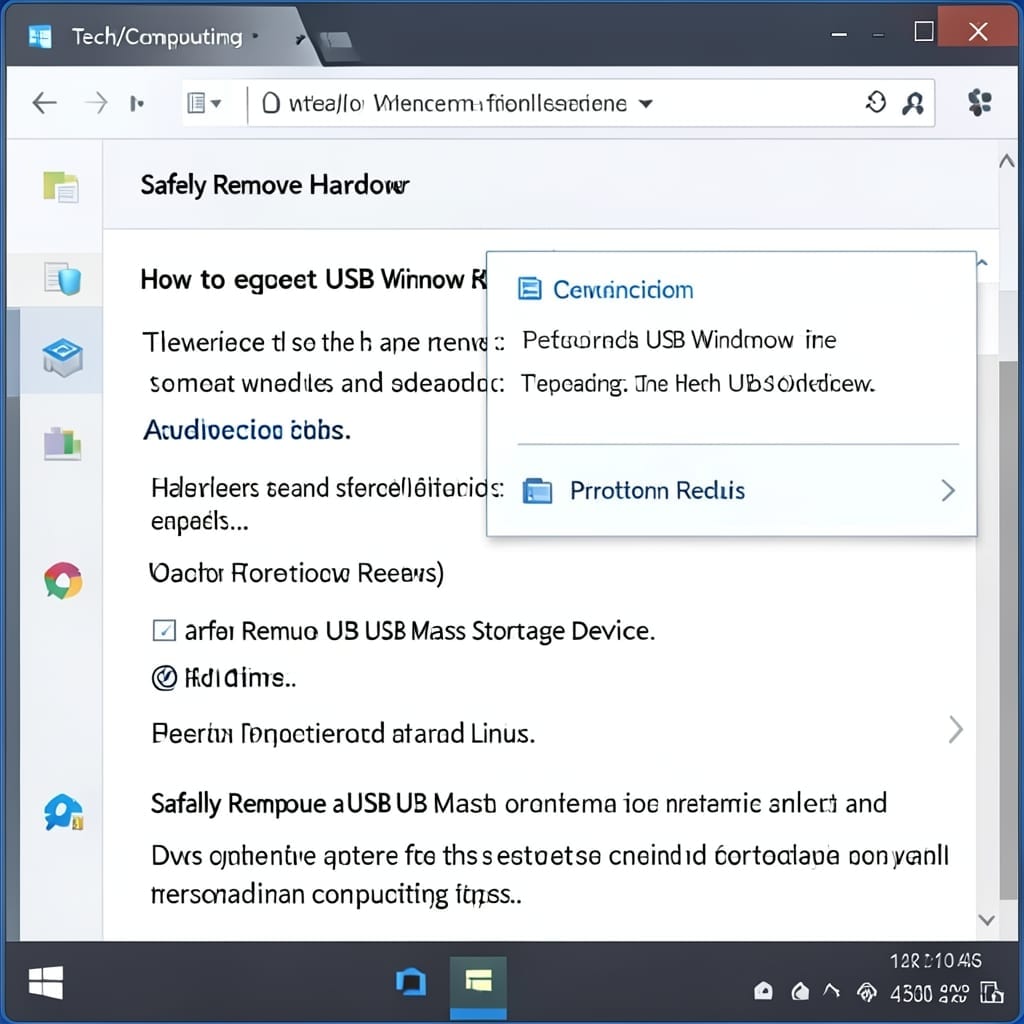Viewport: 1024px width, 1024px height.
Task: Collapse the small caret above the popup
Action: click(982, 263)
